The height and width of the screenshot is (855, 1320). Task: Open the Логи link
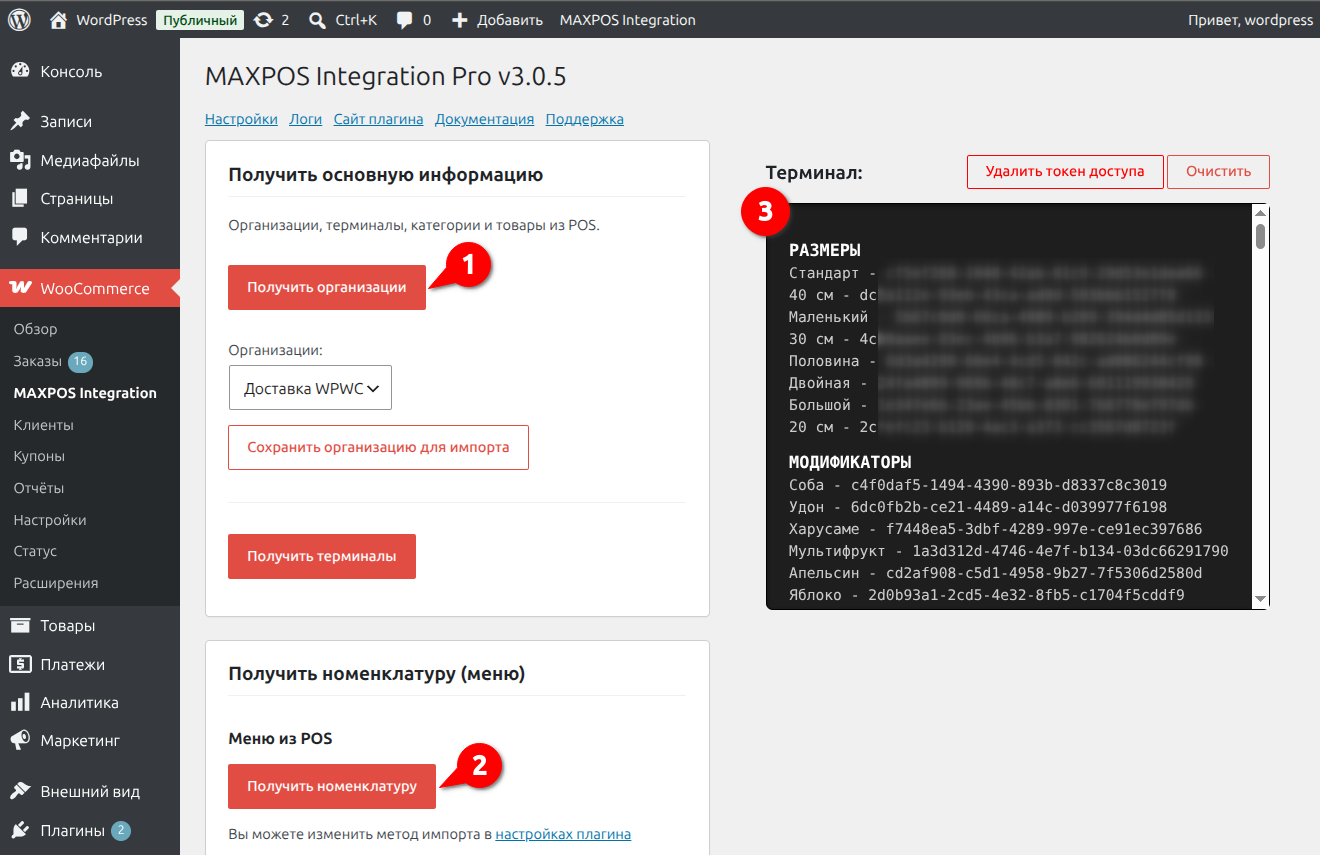(x=306, y=119)
